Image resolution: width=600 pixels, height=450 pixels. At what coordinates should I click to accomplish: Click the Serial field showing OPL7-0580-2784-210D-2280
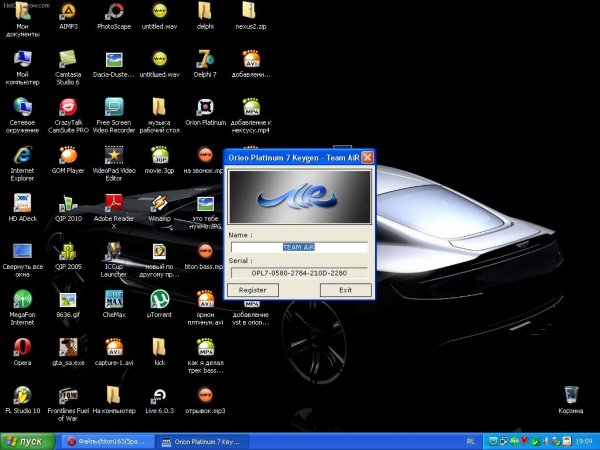(x=299, y=273)
